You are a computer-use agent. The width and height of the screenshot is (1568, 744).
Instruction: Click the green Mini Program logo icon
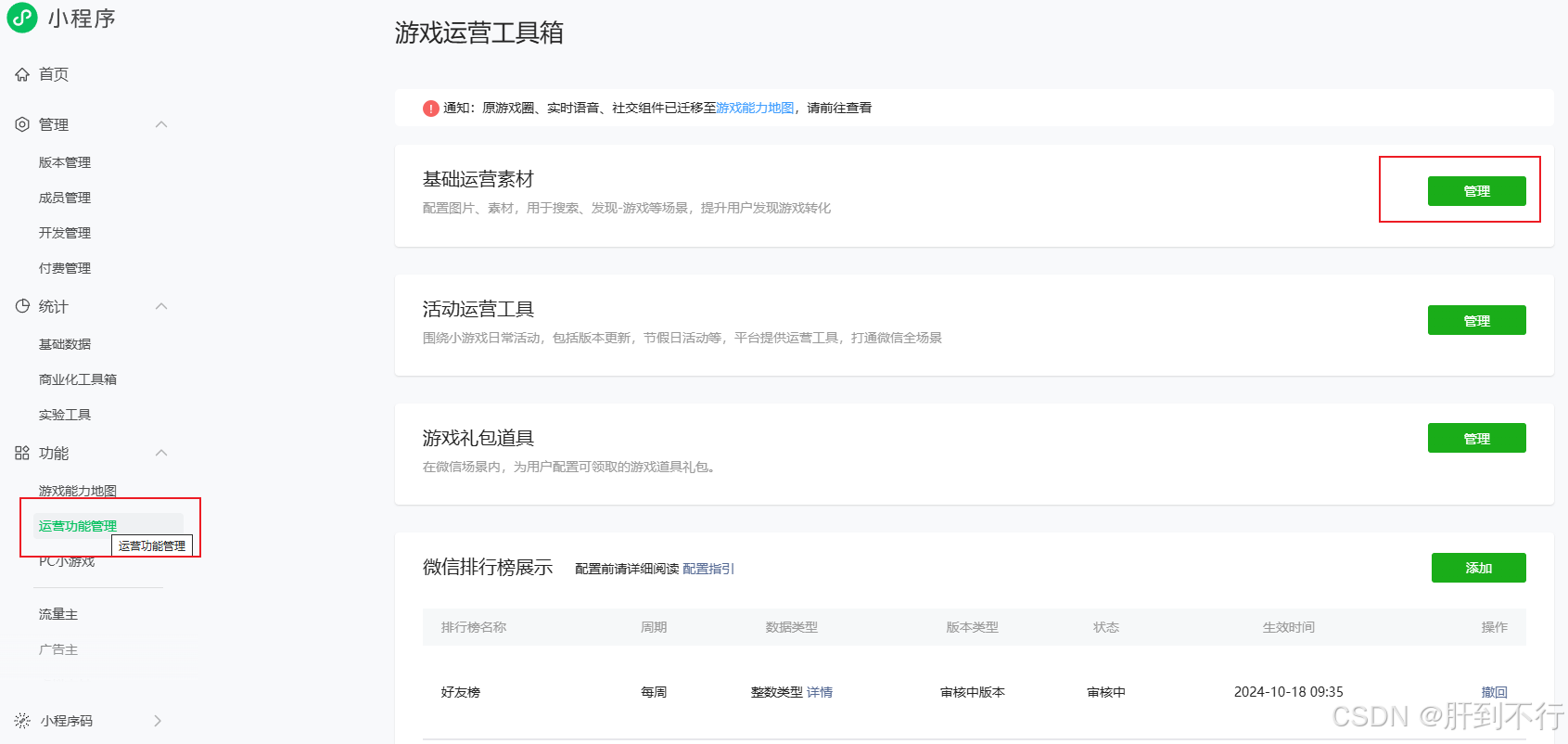point(22,18)
